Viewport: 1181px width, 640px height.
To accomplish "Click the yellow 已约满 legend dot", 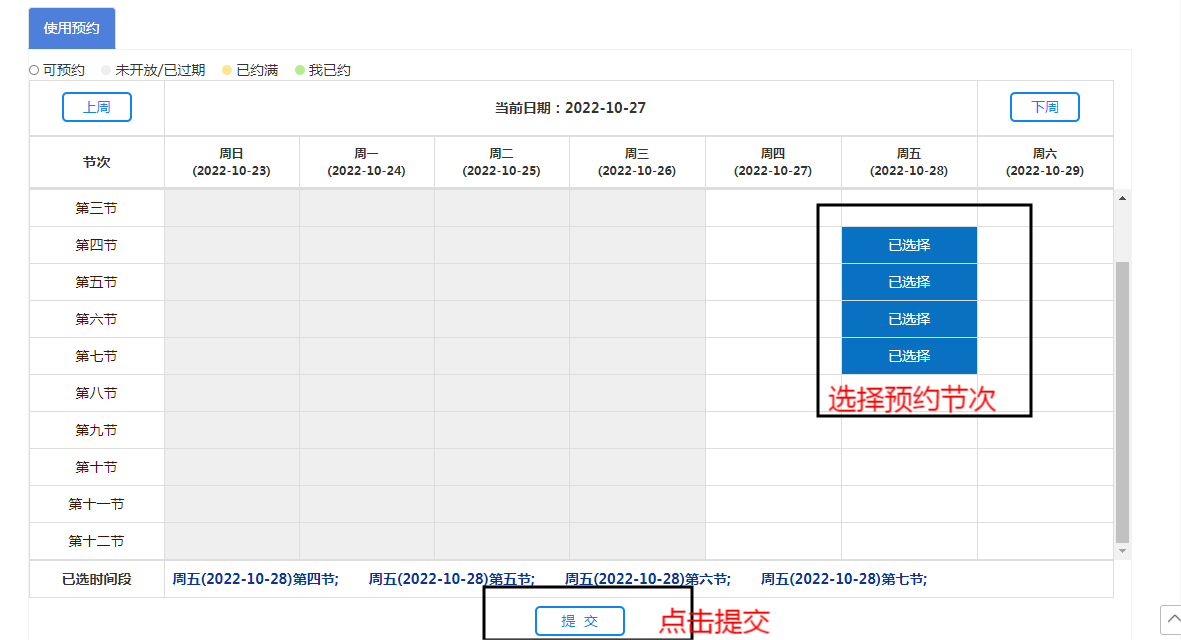I will point(227,70).
